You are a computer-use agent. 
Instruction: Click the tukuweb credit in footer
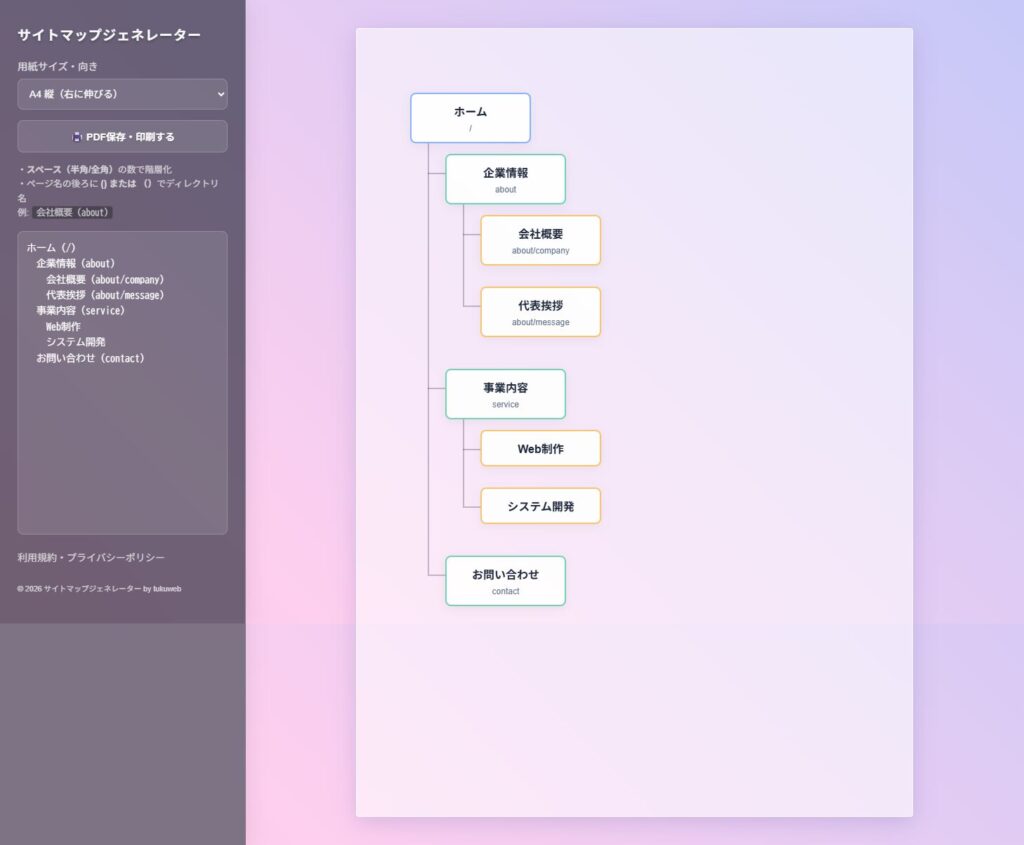(x=167, y=589)
